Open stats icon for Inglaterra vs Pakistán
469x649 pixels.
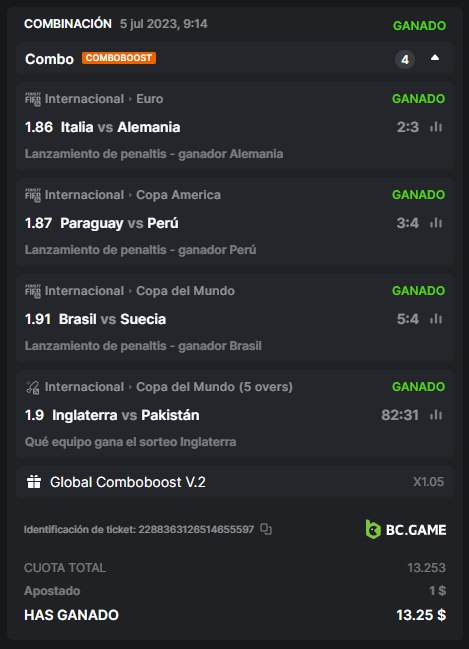pos(436,415)
